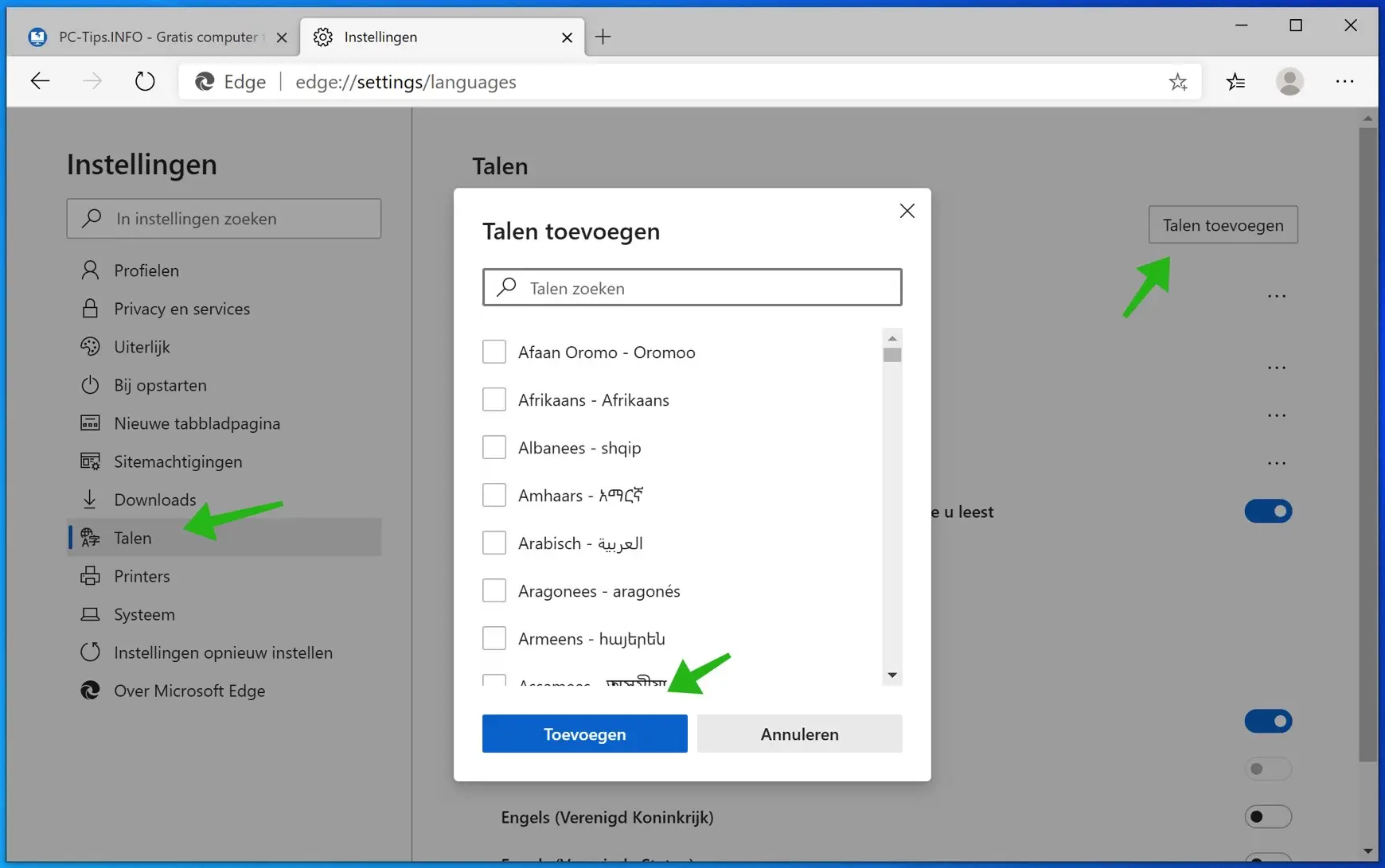Click the Bij opstarten power icon
The height and width of the screenshot is (868, 1385).
pyautogui.click(x=90, y=385)
